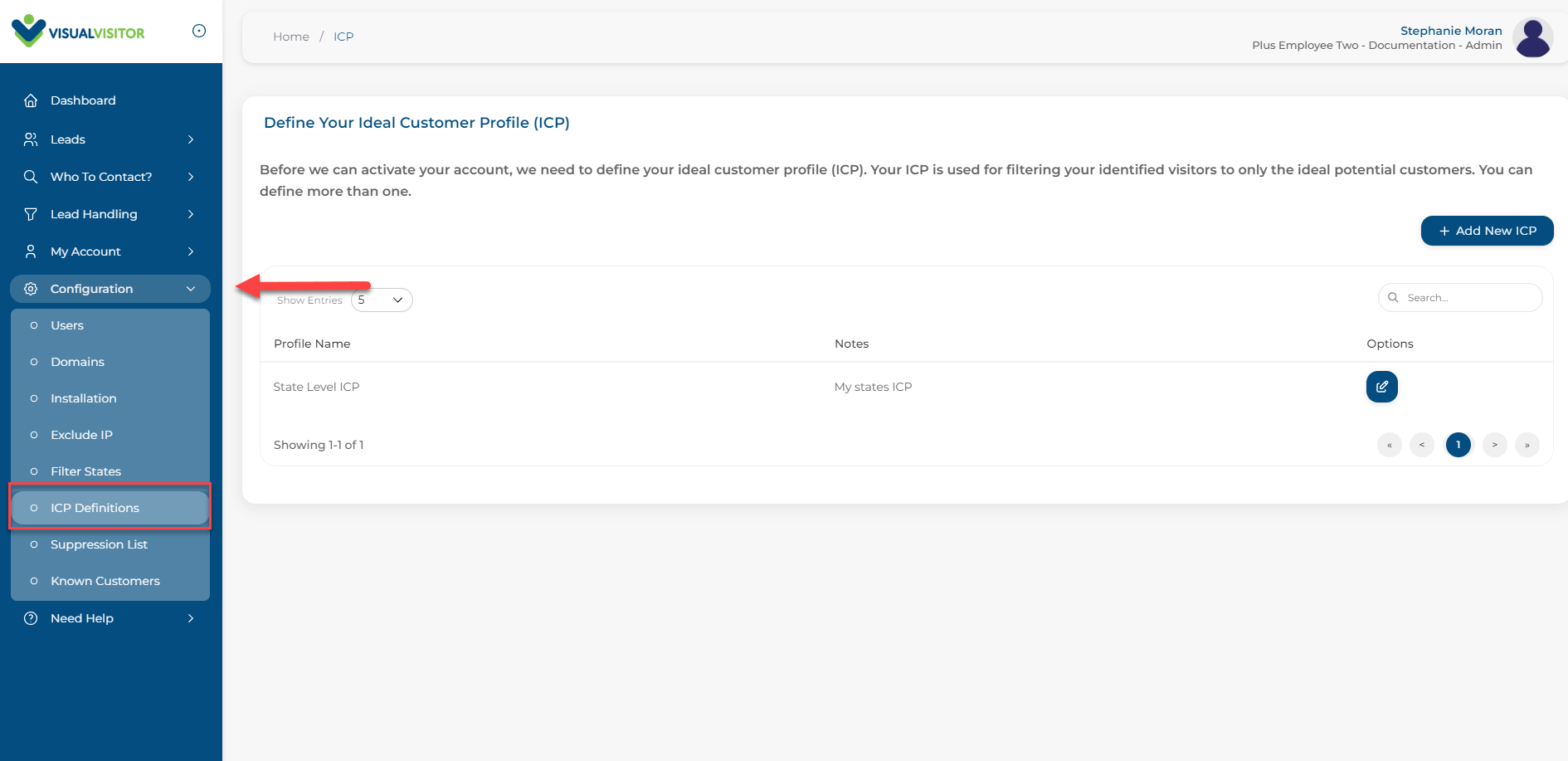Collapse the Configuration menu chevron
The image size is (1568, 761).
click(x=191, y=289)
